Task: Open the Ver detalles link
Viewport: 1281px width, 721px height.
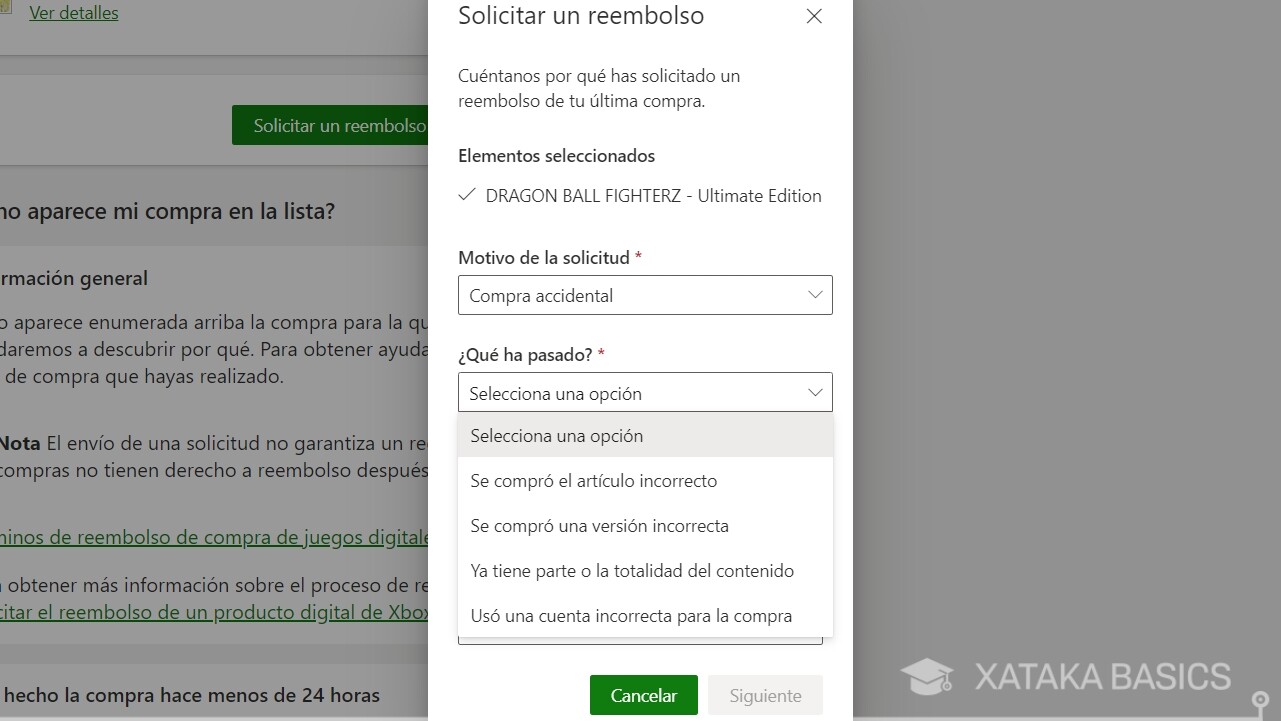Action: point(74,12)
